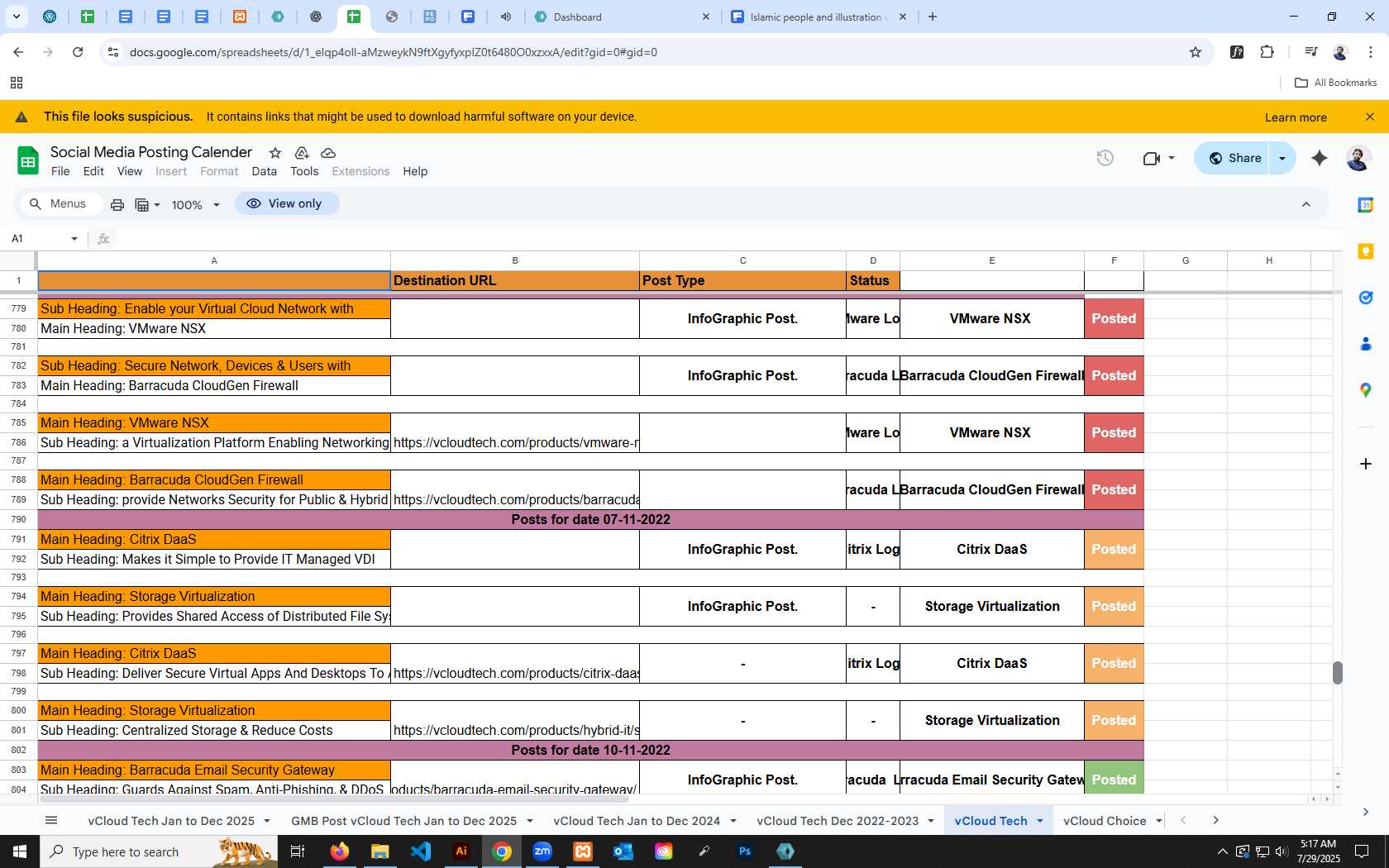Open vCloud Tech Dec 2022-2023 tab menu arrow
Image resolution: width=1389 pixels, height=868 pixels.
[x=931, y=821]
